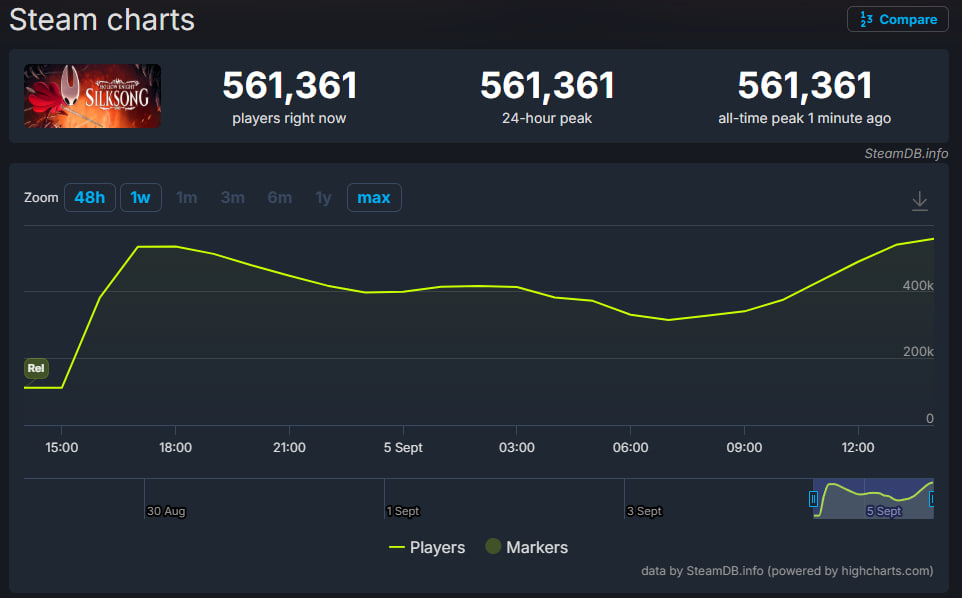
Task: Click the all-time peak 1 minute ago label
Action: (804, 118)
